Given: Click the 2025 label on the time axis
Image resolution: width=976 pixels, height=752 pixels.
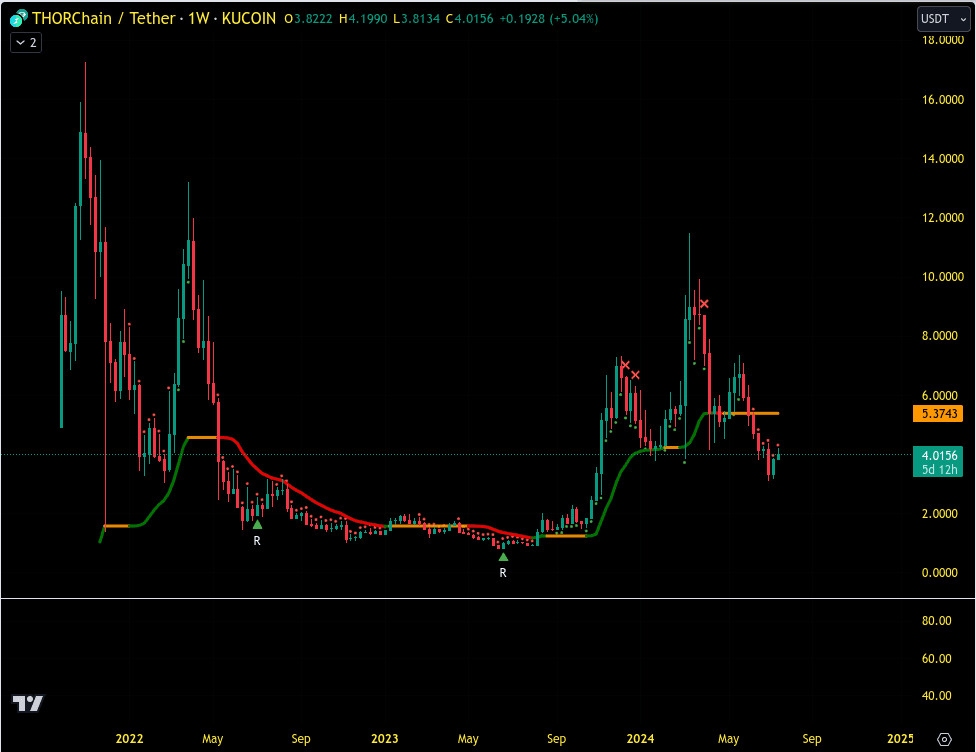Looking at the screenshot, I should (x=900, y=738).
